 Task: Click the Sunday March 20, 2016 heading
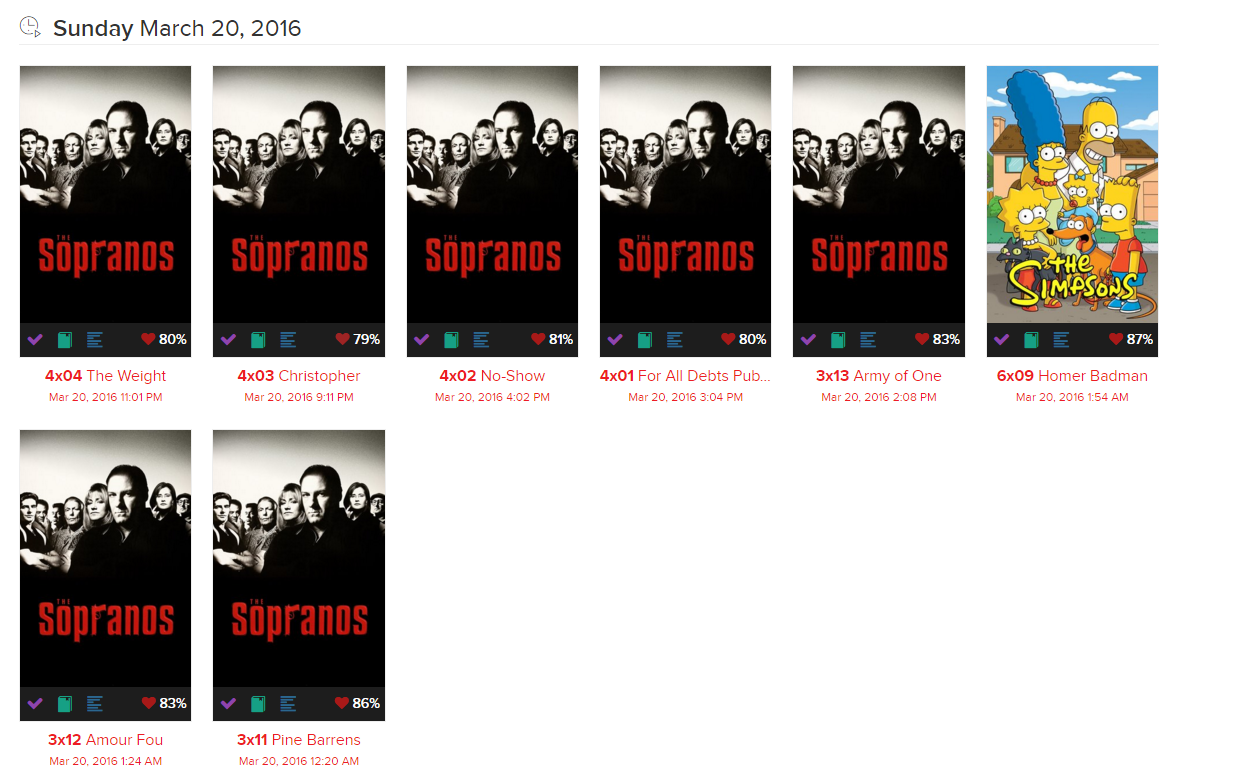(x=177, y=28)
